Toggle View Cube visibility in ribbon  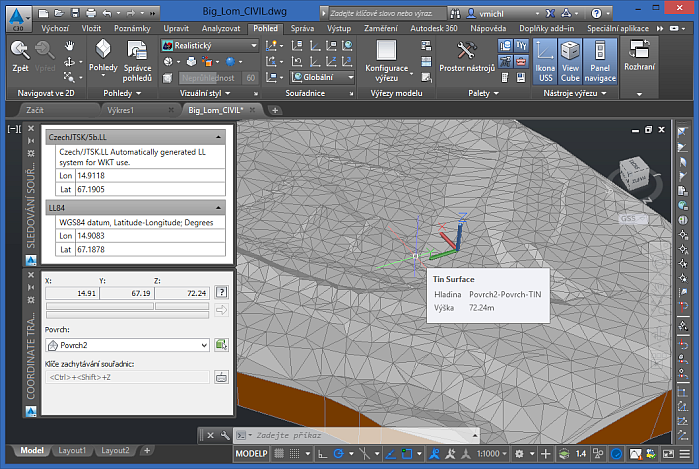click(x=570, y=62)
